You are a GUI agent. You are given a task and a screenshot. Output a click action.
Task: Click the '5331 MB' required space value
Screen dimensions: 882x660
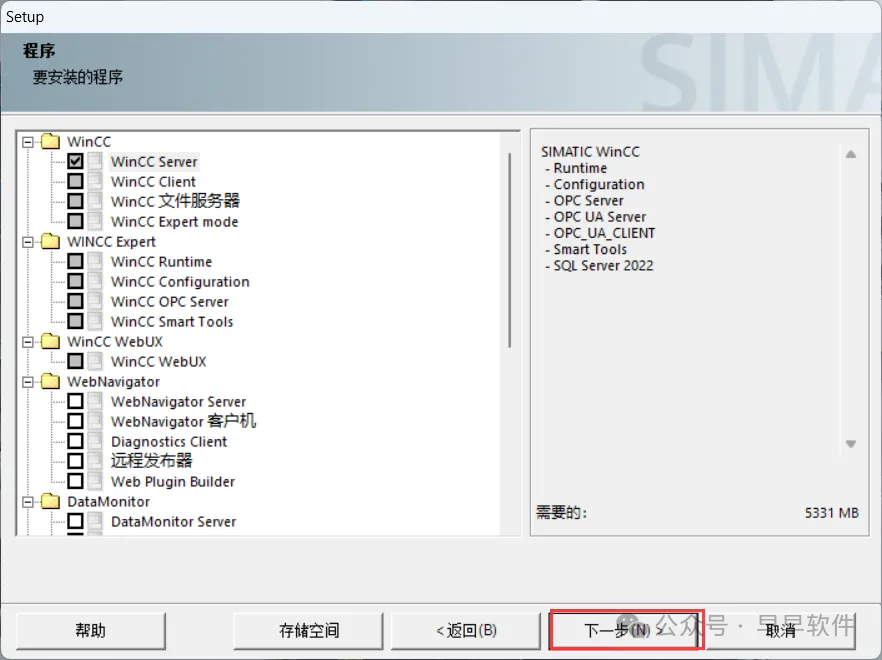point(831,513)
